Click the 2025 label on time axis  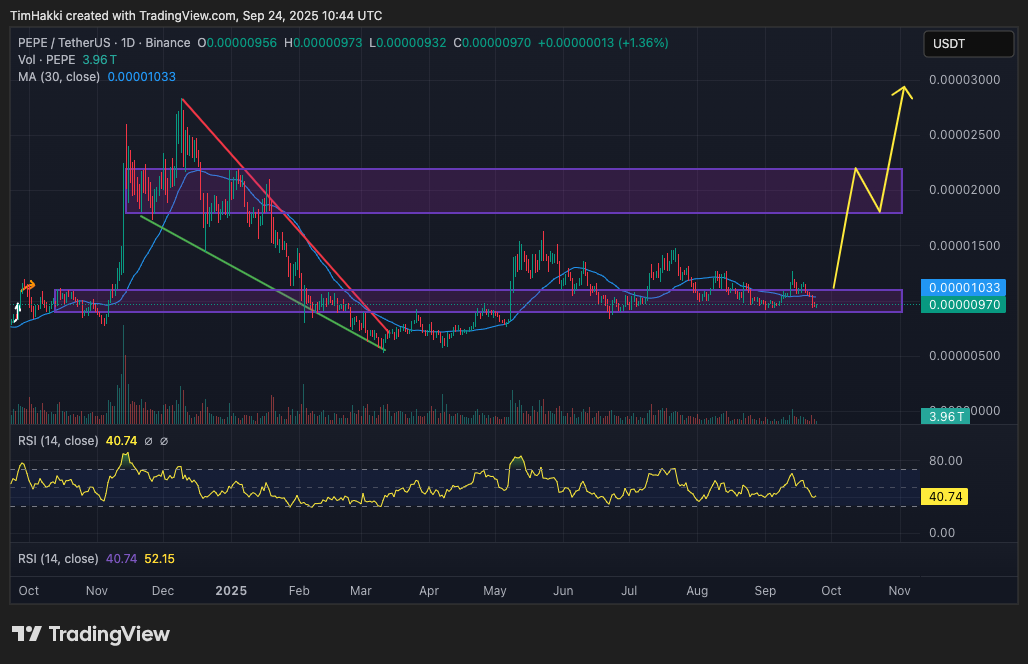[231, 591]
